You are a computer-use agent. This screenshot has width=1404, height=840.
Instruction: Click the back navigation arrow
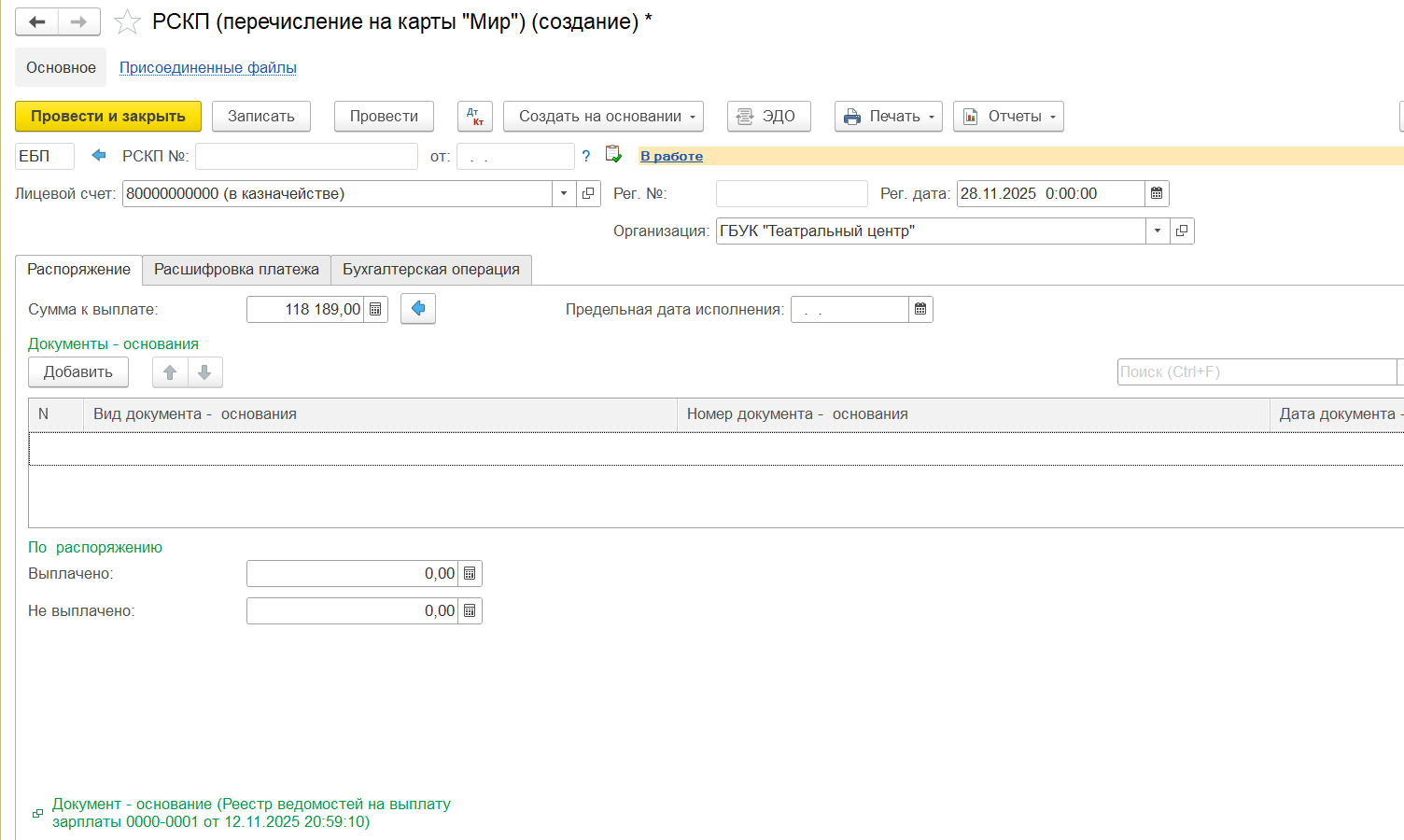pos(36,21)
